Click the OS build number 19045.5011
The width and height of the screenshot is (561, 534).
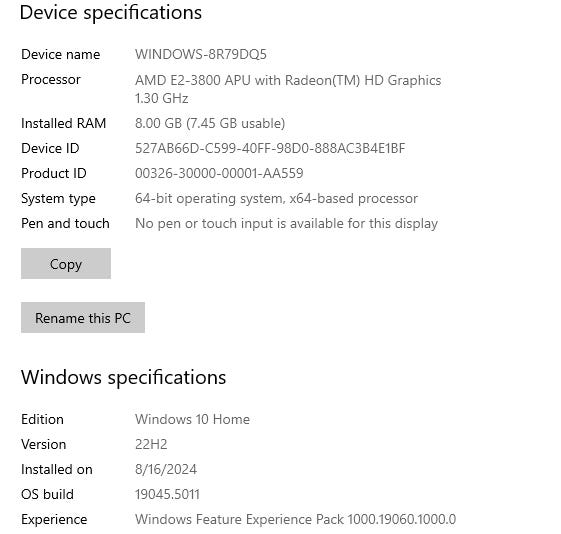tap(167, 494)
